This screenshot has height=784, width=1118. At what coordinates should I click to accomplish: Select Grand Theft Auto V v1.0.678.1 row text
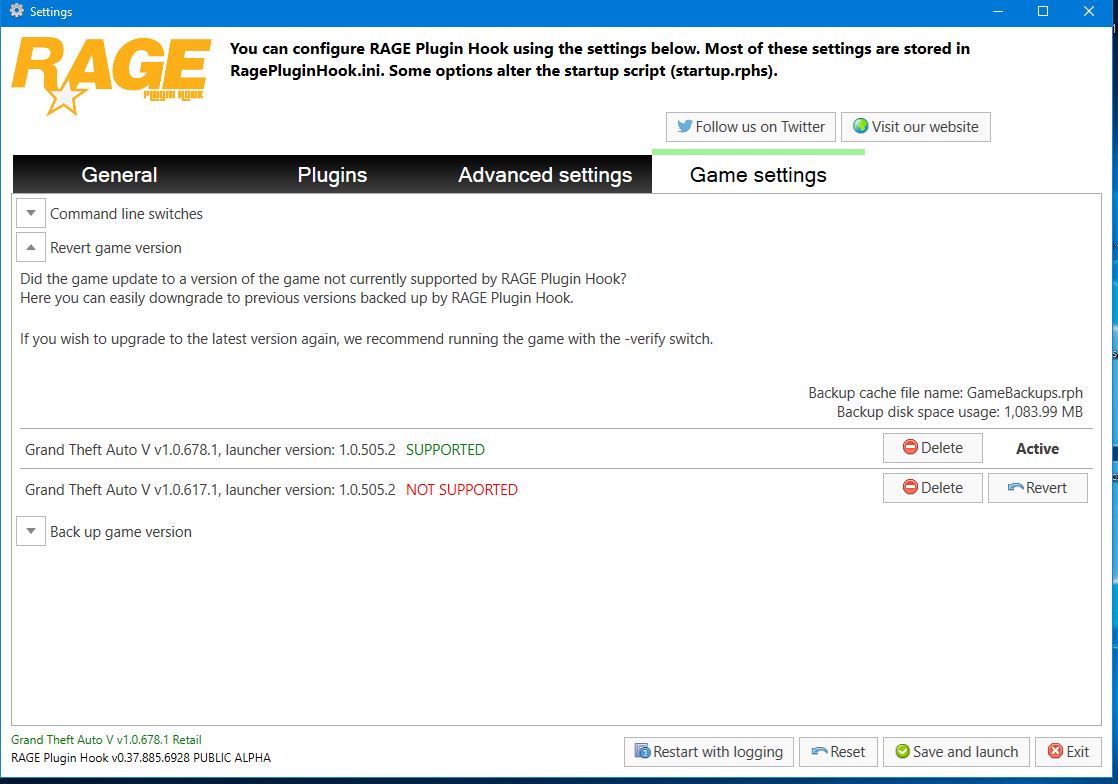(x=210, y=450)
